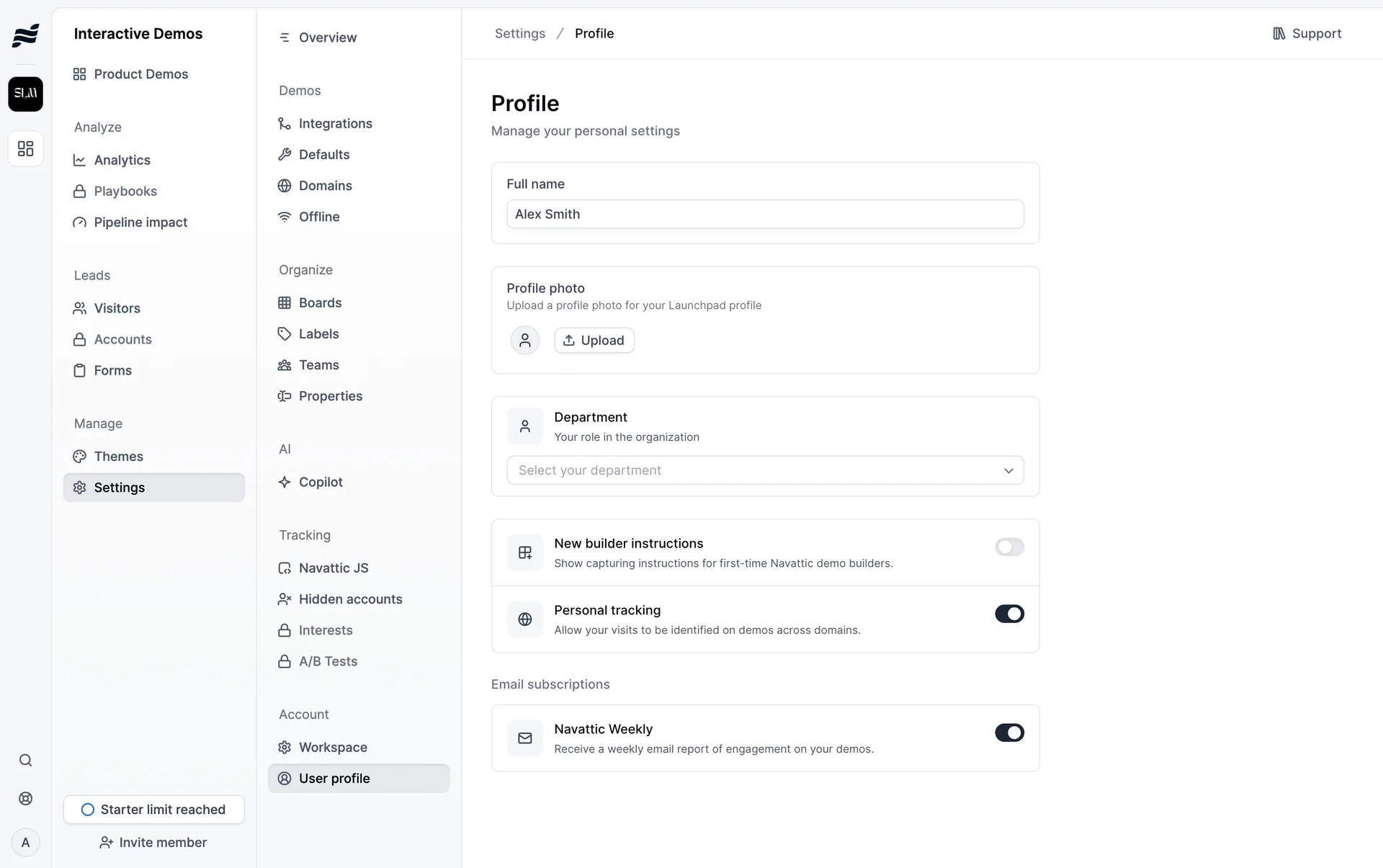Disable the Personal tracking toggle

1009,614
